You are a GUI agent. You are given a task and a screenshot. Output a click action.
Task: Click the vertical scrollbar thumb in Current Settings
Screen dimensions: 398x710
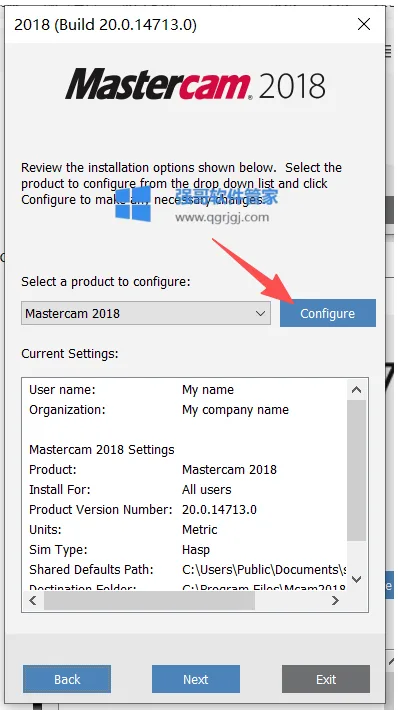[357, 470]
